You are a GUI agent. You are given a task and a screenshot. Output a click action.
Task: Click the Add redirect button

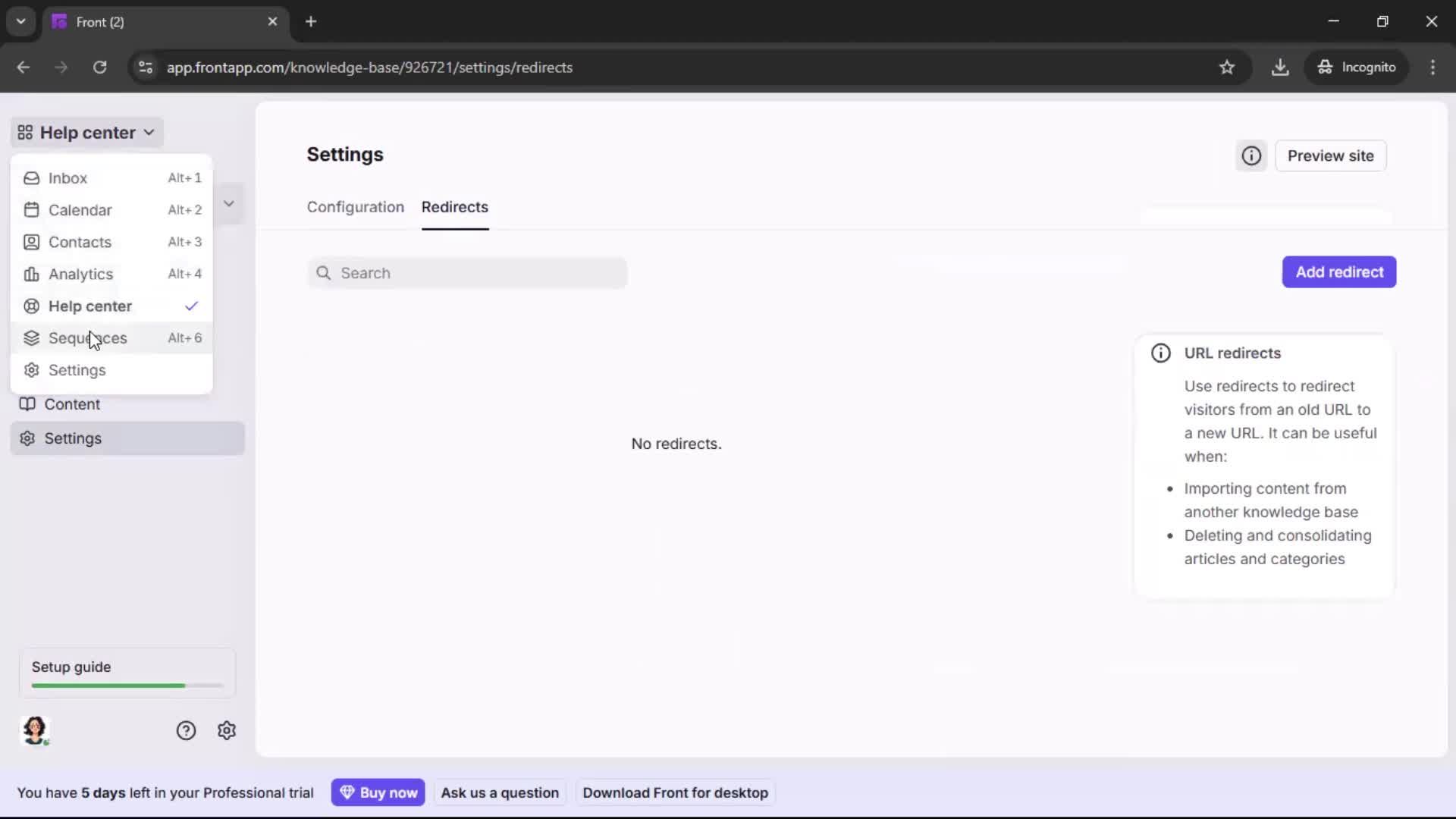pos(1338,271)
